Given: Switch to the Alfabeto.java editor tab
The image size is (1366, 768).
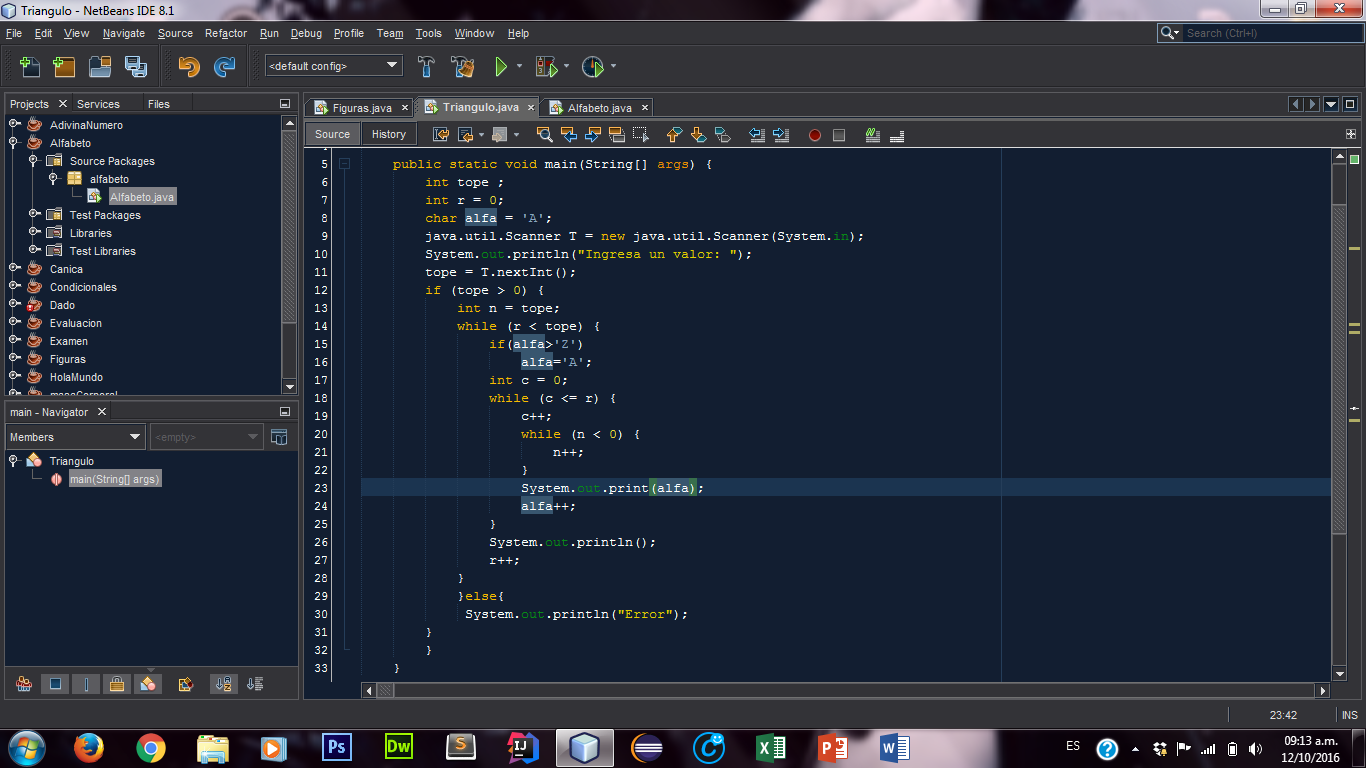Looking at the screenshot, I should [x=598, y=107].
